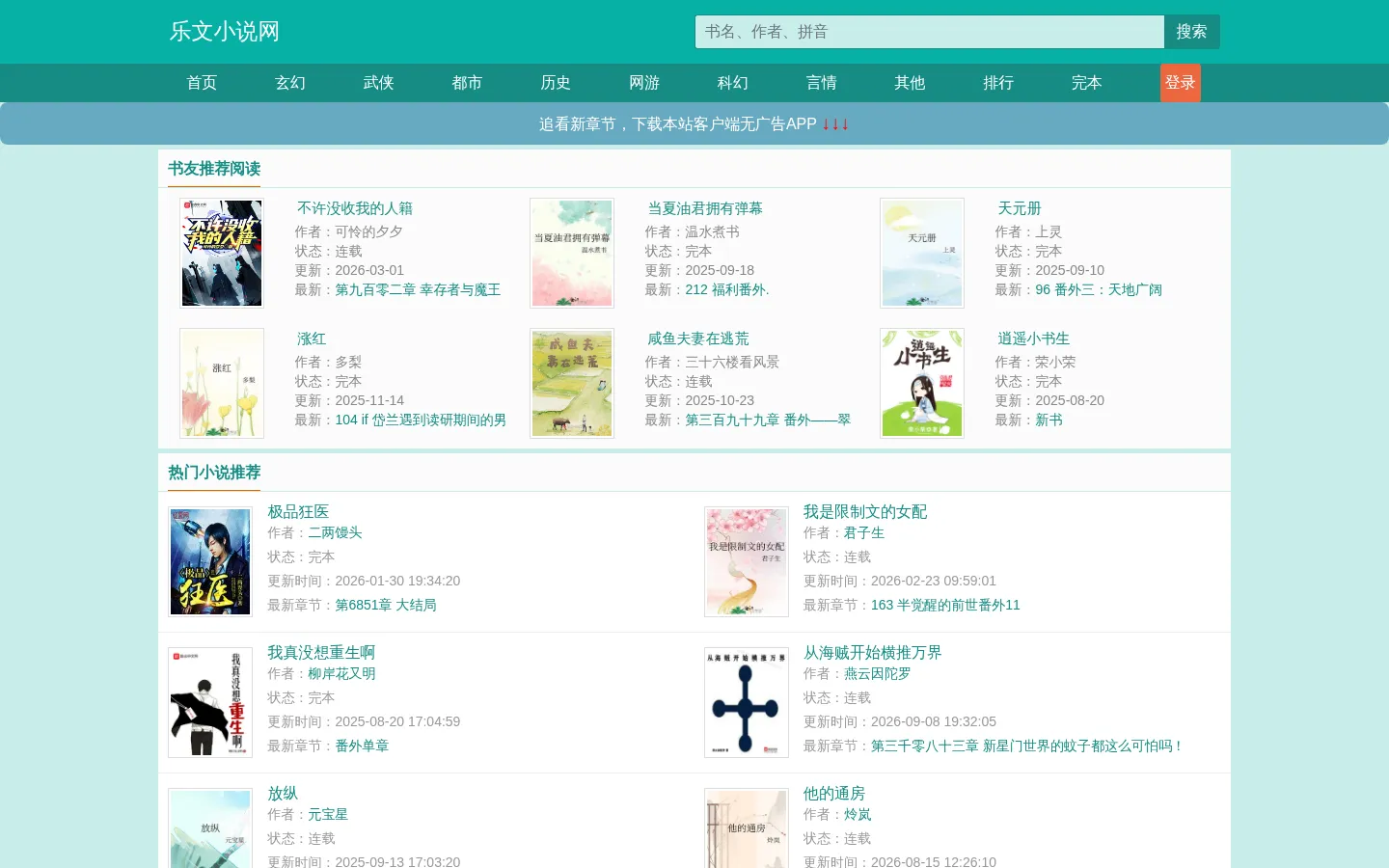The width and height of the screenshot is (1389, 868).
Task: Open the 我真没想重生啊 title link
Action: [x=321, y=653]
